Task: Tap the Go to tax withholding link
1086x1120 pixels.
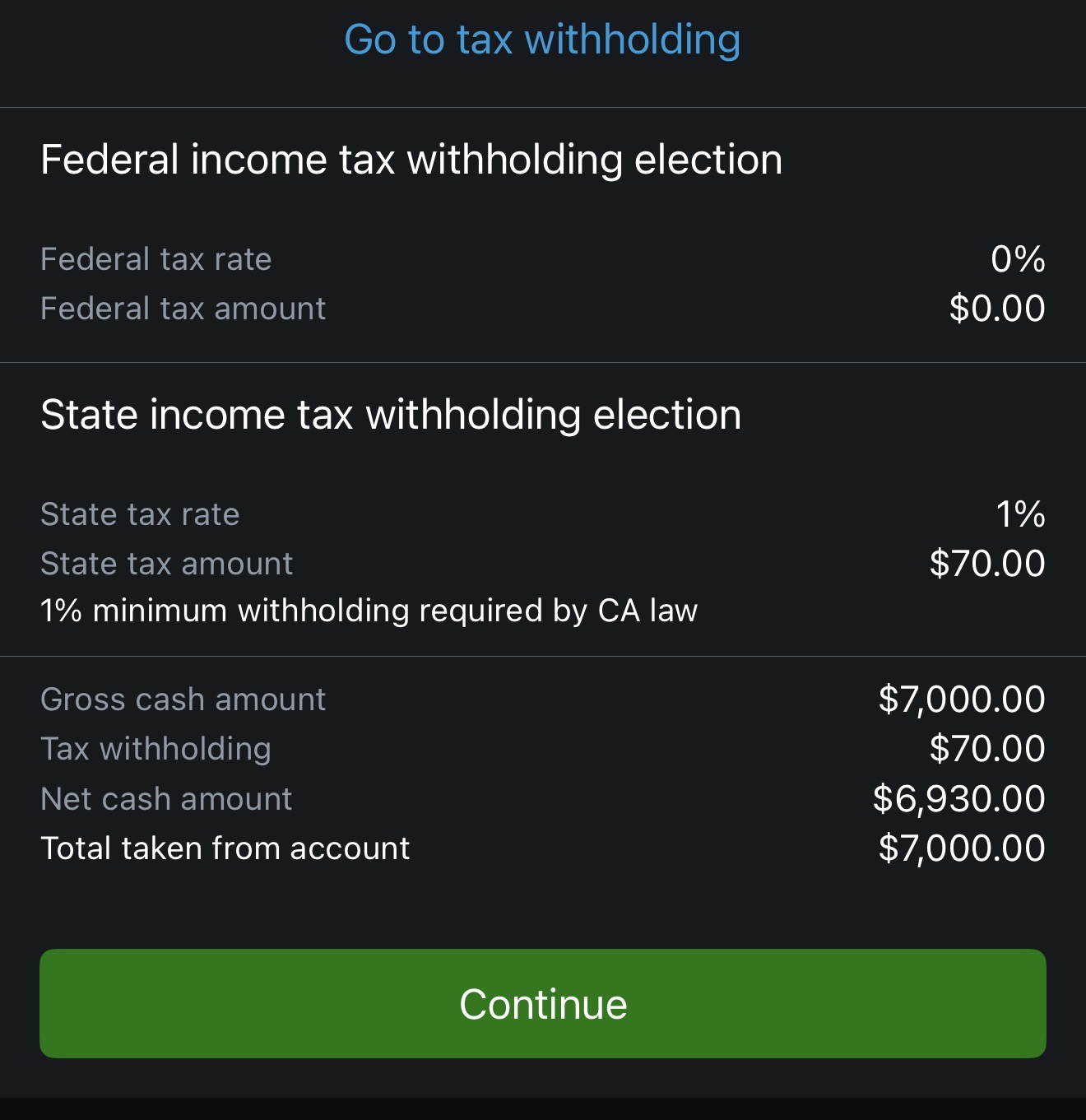Action: coord(542,40)
